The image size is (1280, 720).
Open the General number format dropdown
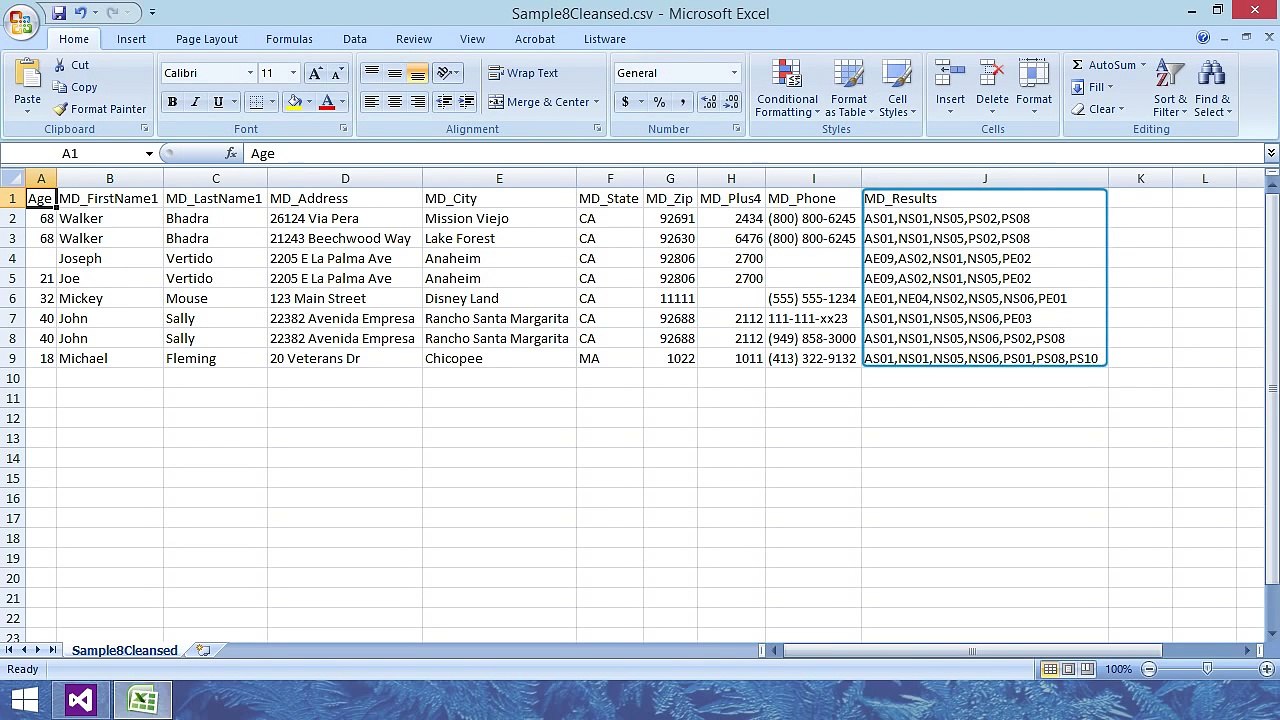click(734, 73)
